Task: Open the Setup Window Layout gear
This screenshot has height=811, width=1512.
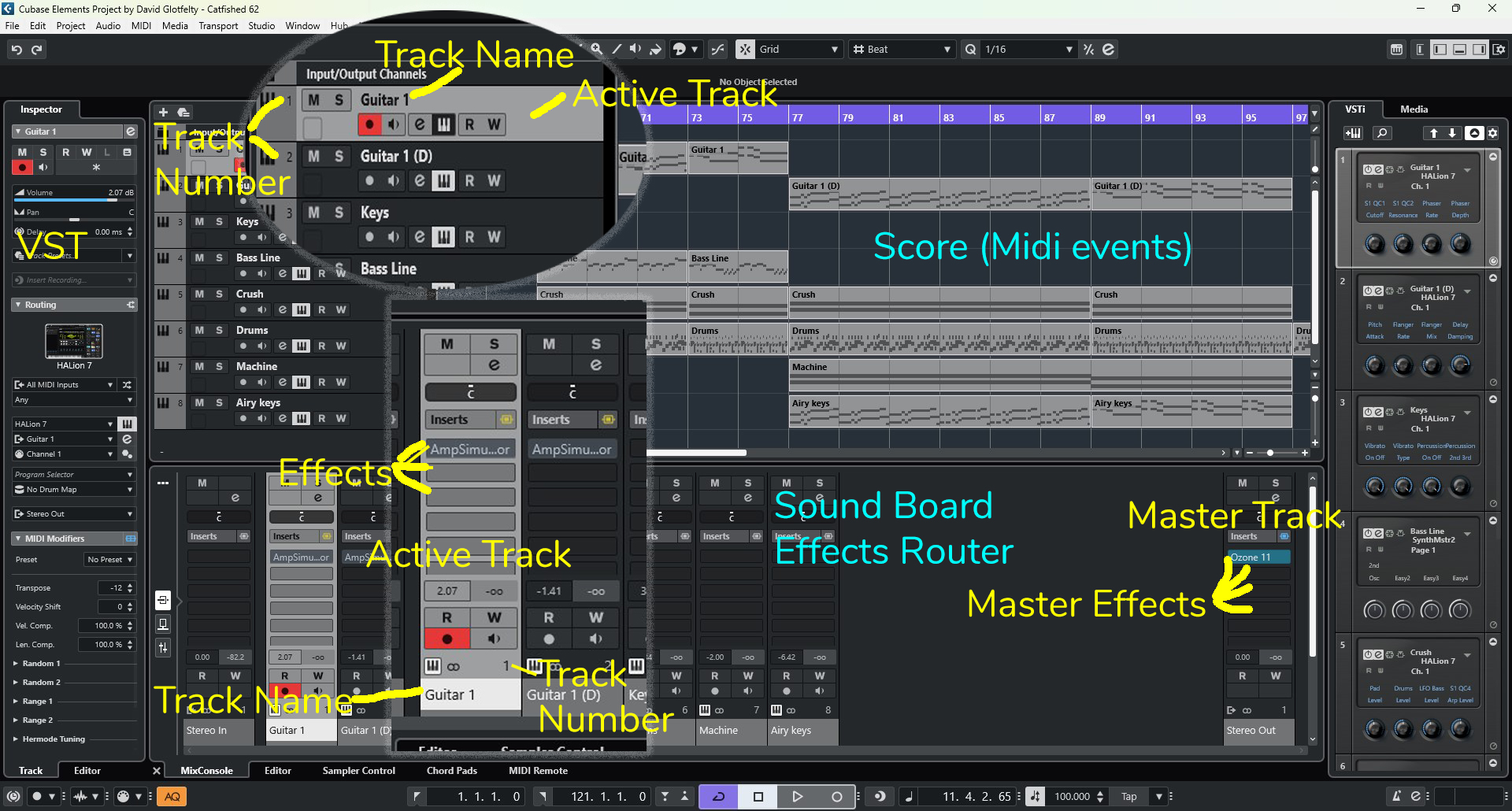Action: click(1499, 50)
